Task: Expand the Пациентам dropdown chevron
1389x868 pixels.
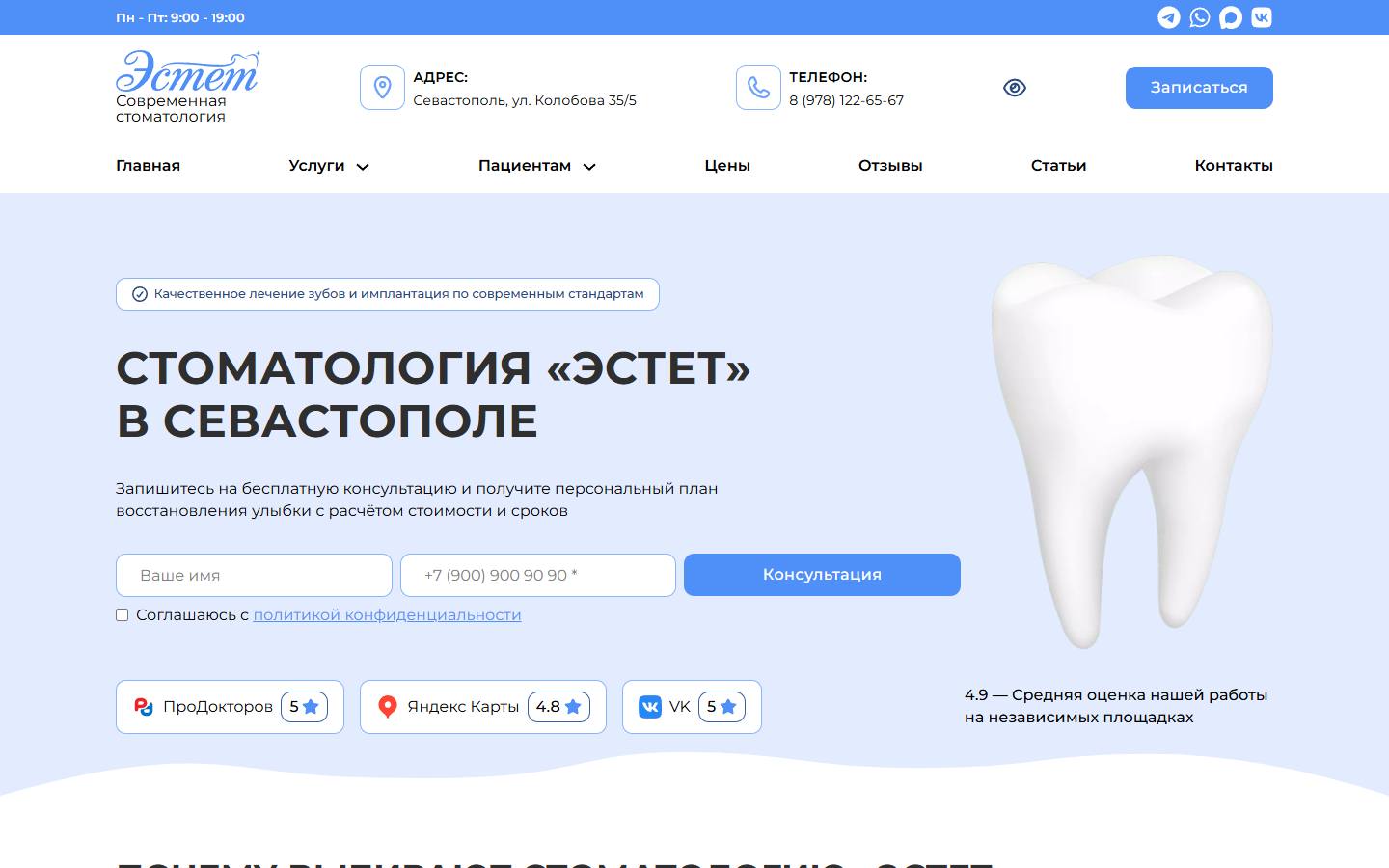Action: coord(589,167)
